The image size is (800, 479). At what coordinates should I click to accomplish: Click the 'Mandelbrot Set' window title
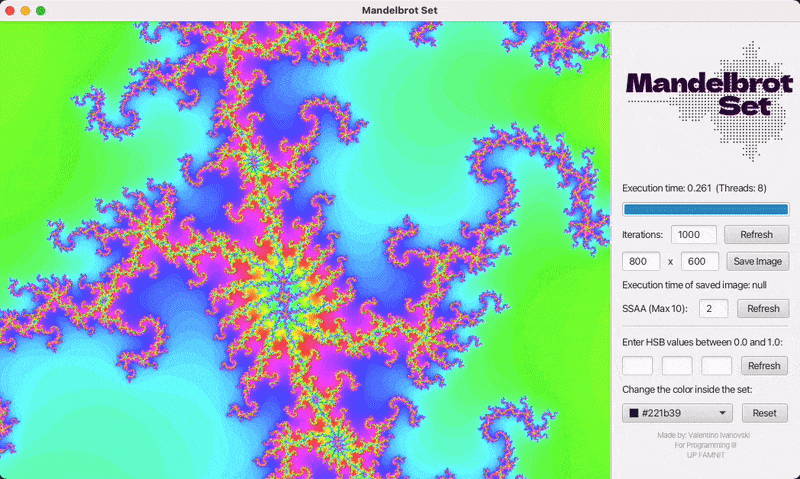[399, 10]
